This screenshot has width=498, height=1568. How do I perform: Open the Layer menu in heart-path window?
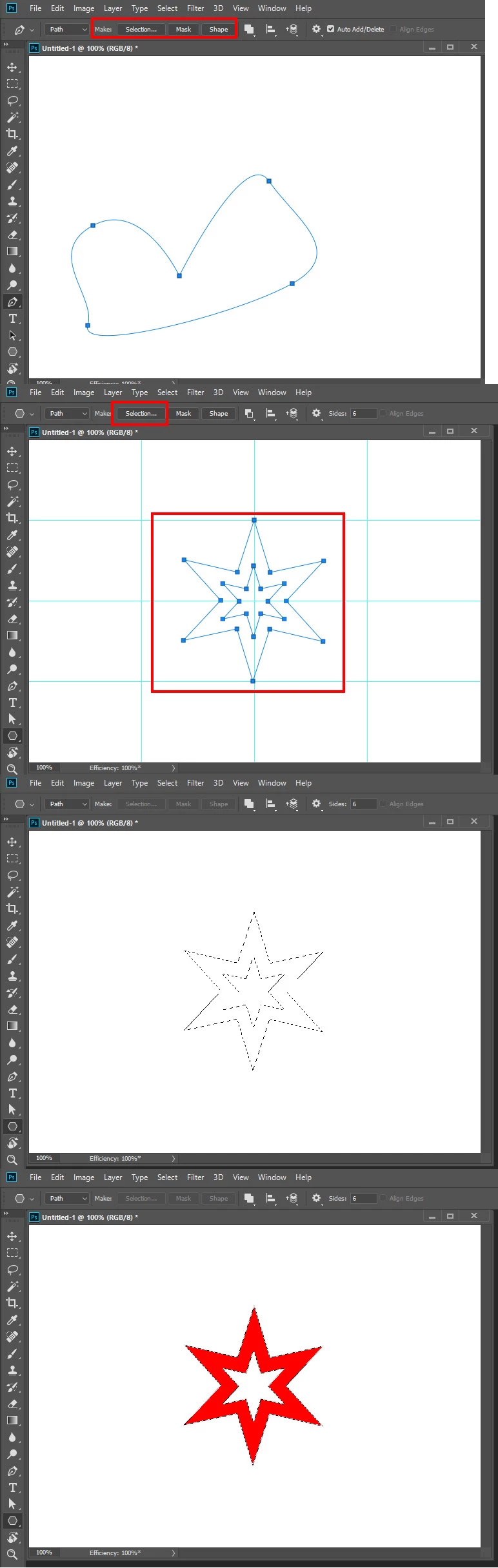point(113,8)
